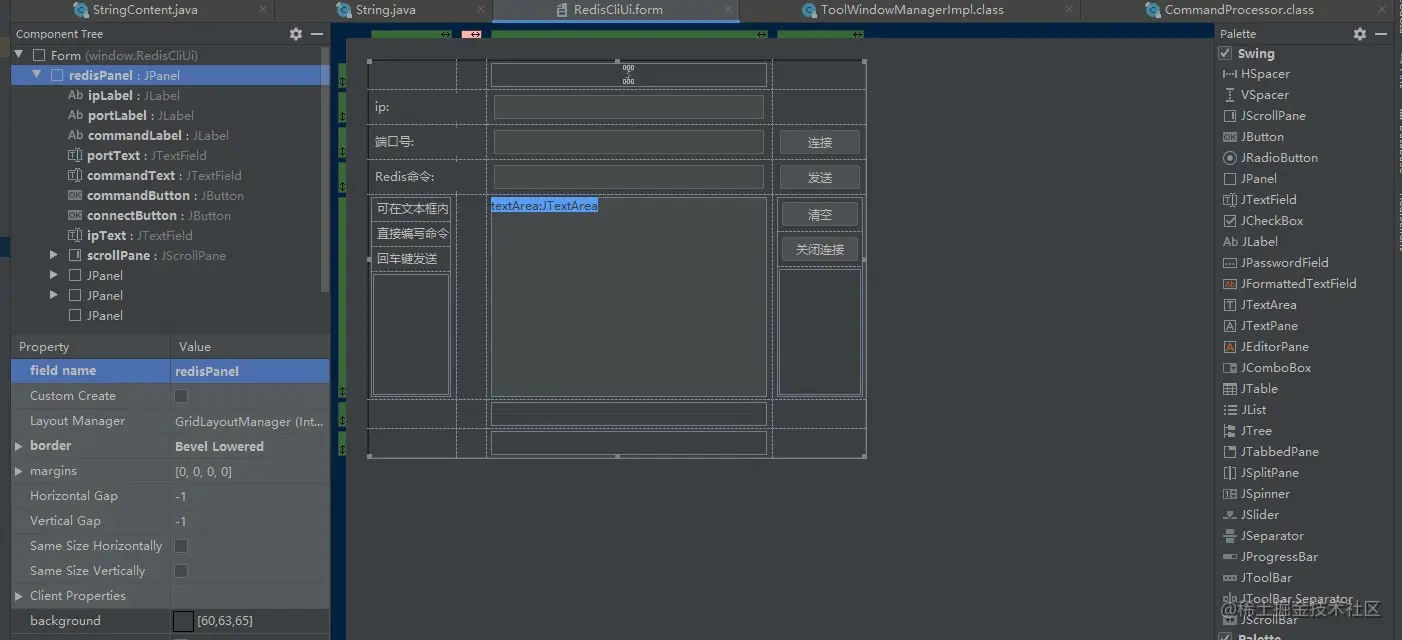The height and width of the screenshot is (640, 1402).
Task: Click the ip text field in designer
Action: click(629, 107)
